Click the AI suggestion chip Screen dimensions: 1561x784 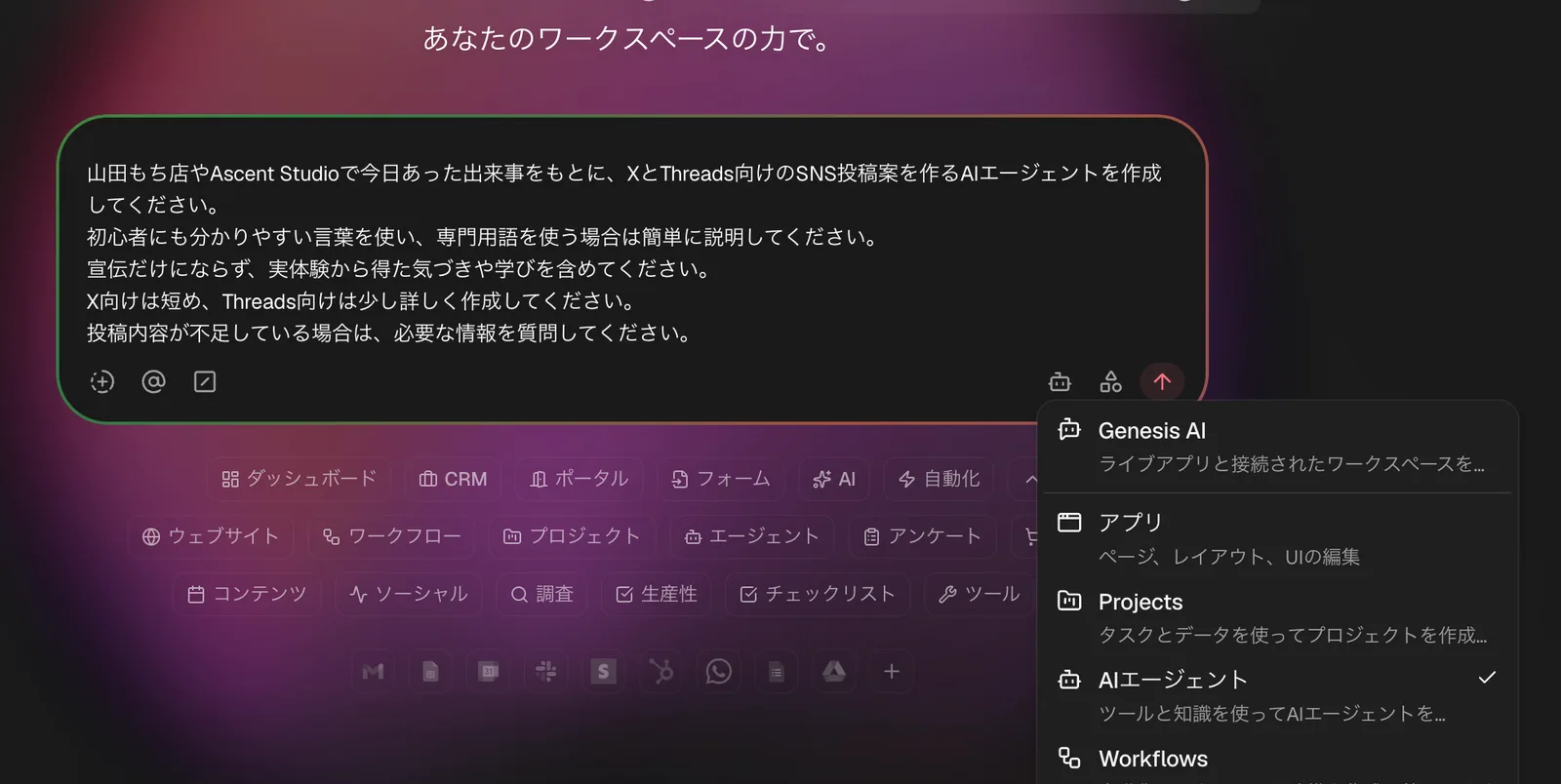click(x=833, y=479)
